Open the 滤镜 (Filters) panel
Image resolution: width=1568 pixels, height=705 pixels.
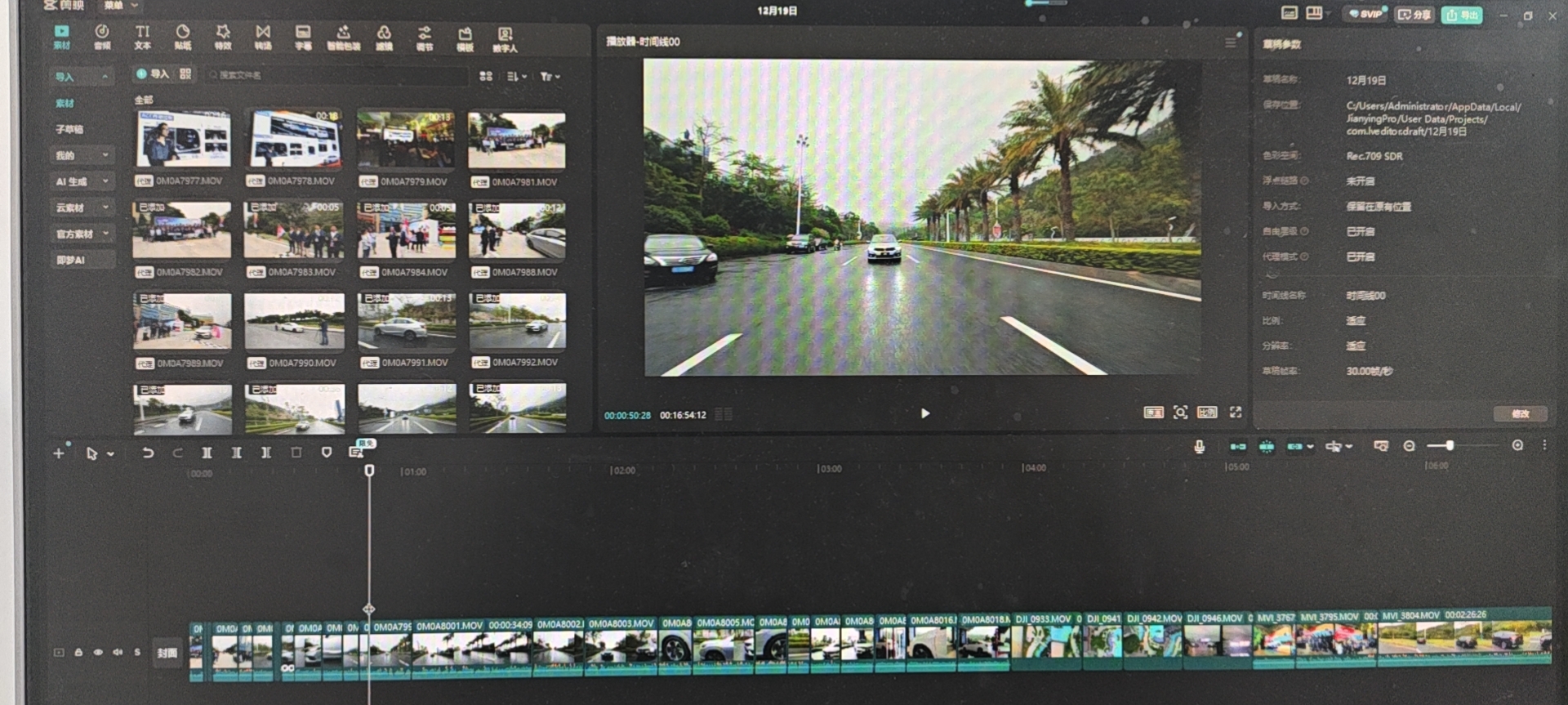point(384,37)
